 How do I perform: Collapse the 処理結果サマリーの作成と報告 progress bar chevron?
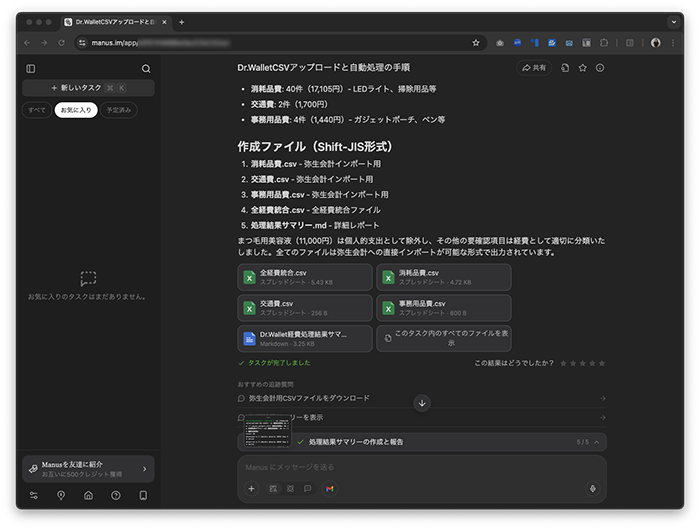(597, 442)
